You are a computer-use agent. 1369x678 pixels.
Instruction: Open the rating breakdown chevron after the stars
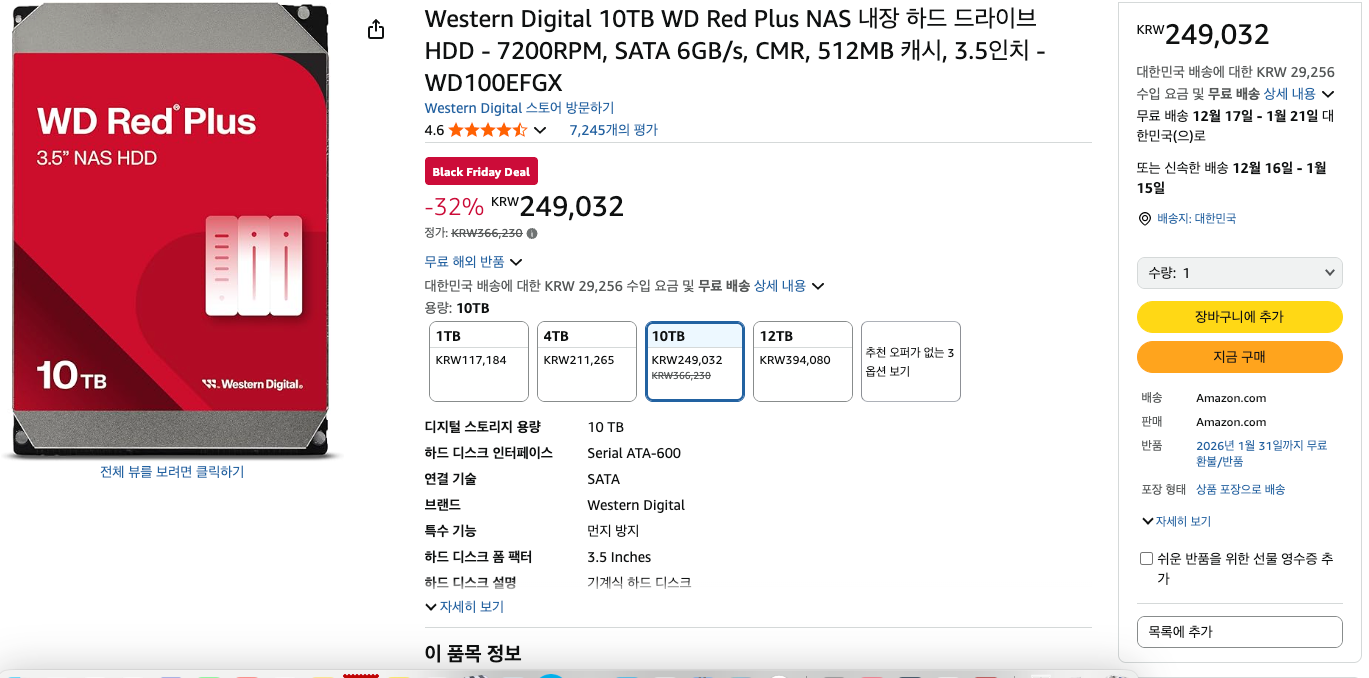point(540,131)
